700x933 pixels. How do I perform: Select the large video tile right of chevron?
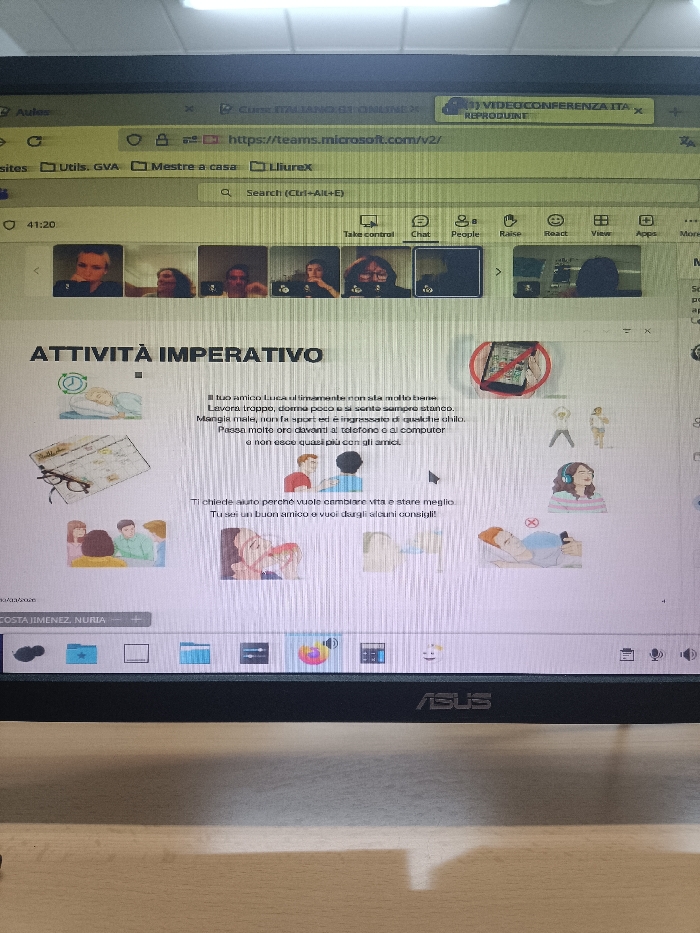[577, 271]
